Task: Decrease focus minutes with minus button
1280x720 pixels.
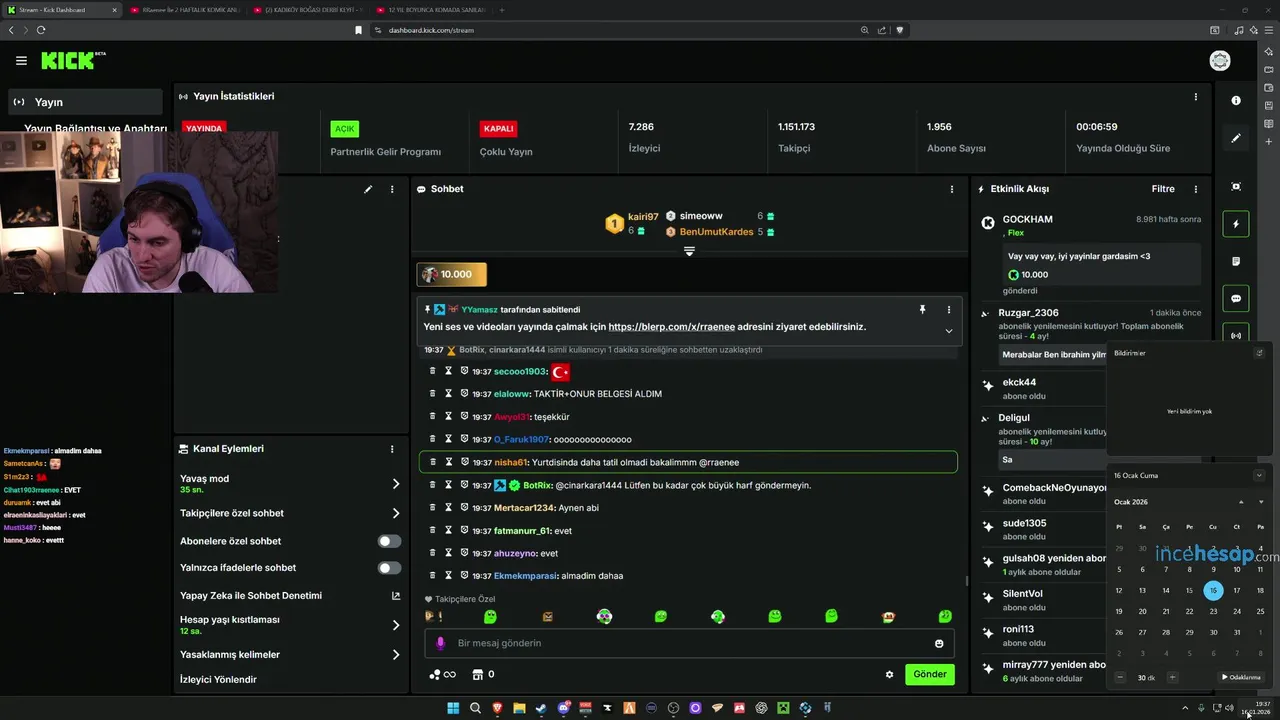Action: (1121, 677)
